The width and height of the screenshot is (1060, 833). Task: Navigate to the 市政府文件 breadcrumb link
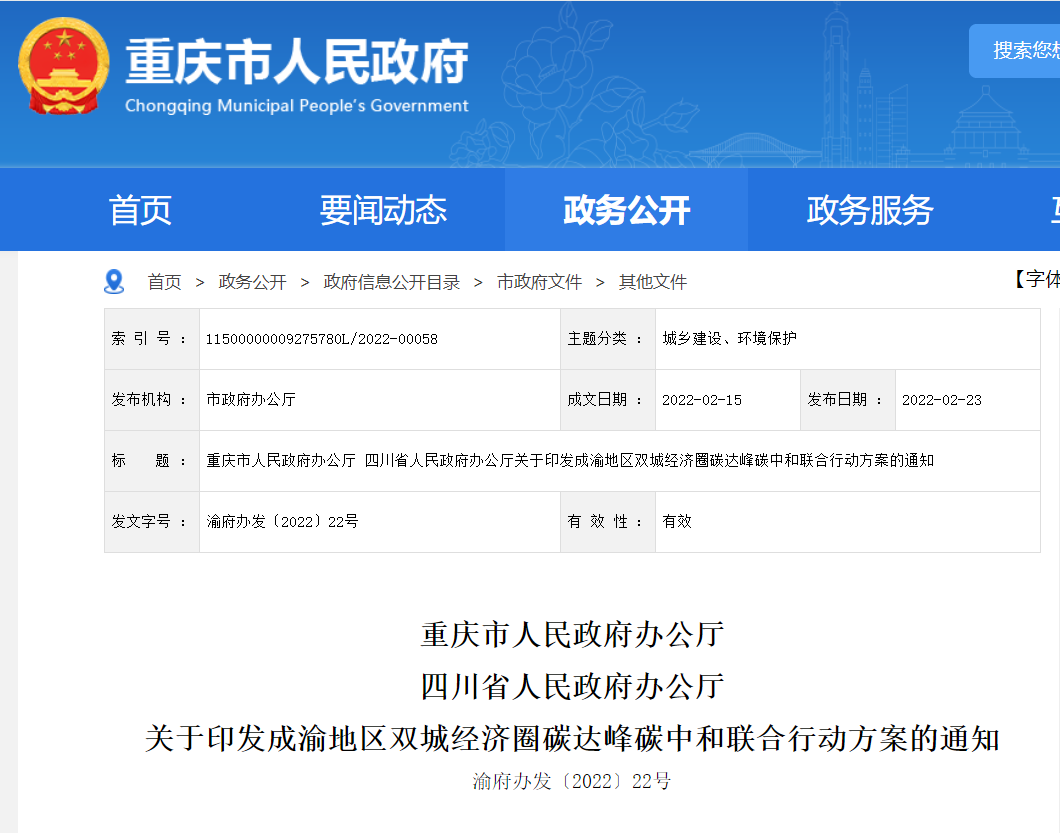coord(539,282)
